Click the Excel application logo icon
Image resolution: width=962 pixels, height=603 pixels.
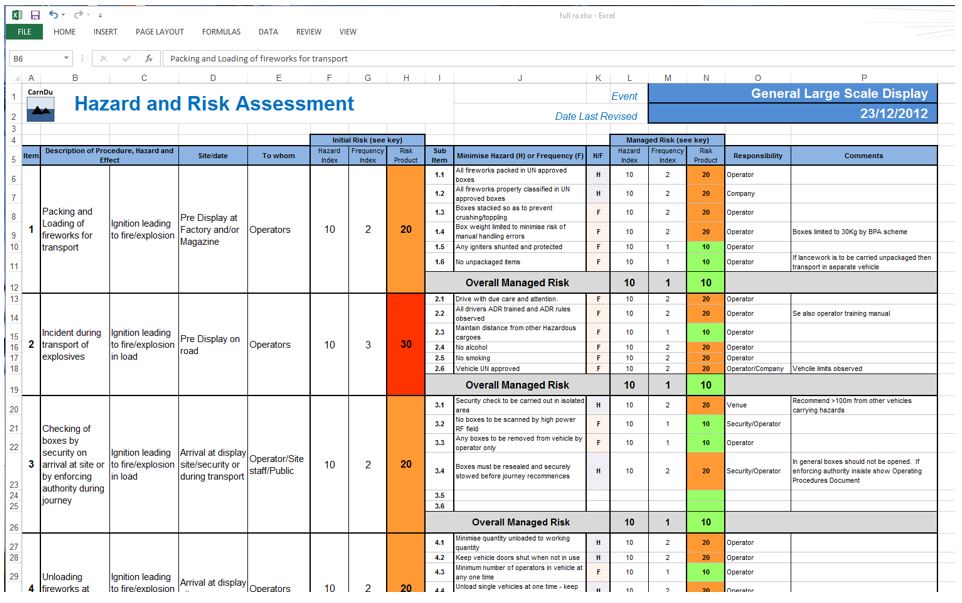click(x=17, y=15)
